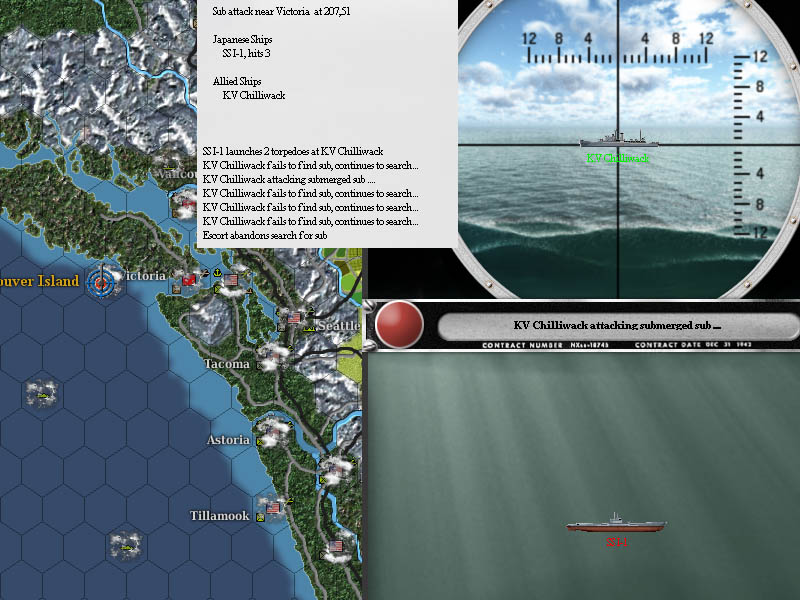Select the US flag base east of Victoria

(x=231, y=280)
